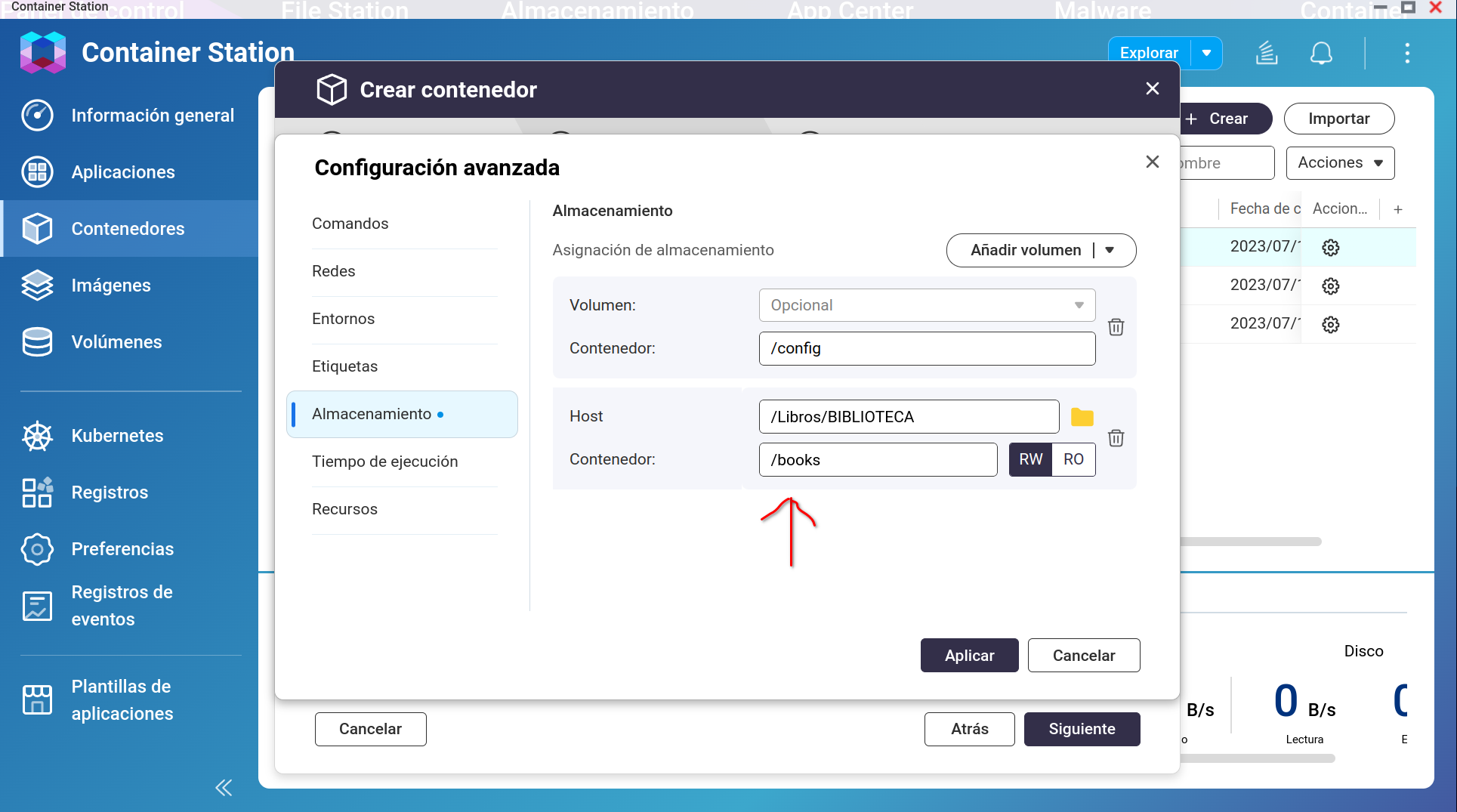The image size is (1457, 812).
Task: Click the folder browse icon for Host path
Action: (x=1082, y=417)
